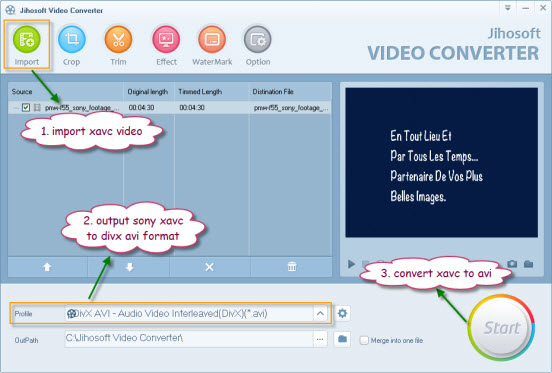Click the Import video icon
The image size is (552, 373).
tap(27, 39)
